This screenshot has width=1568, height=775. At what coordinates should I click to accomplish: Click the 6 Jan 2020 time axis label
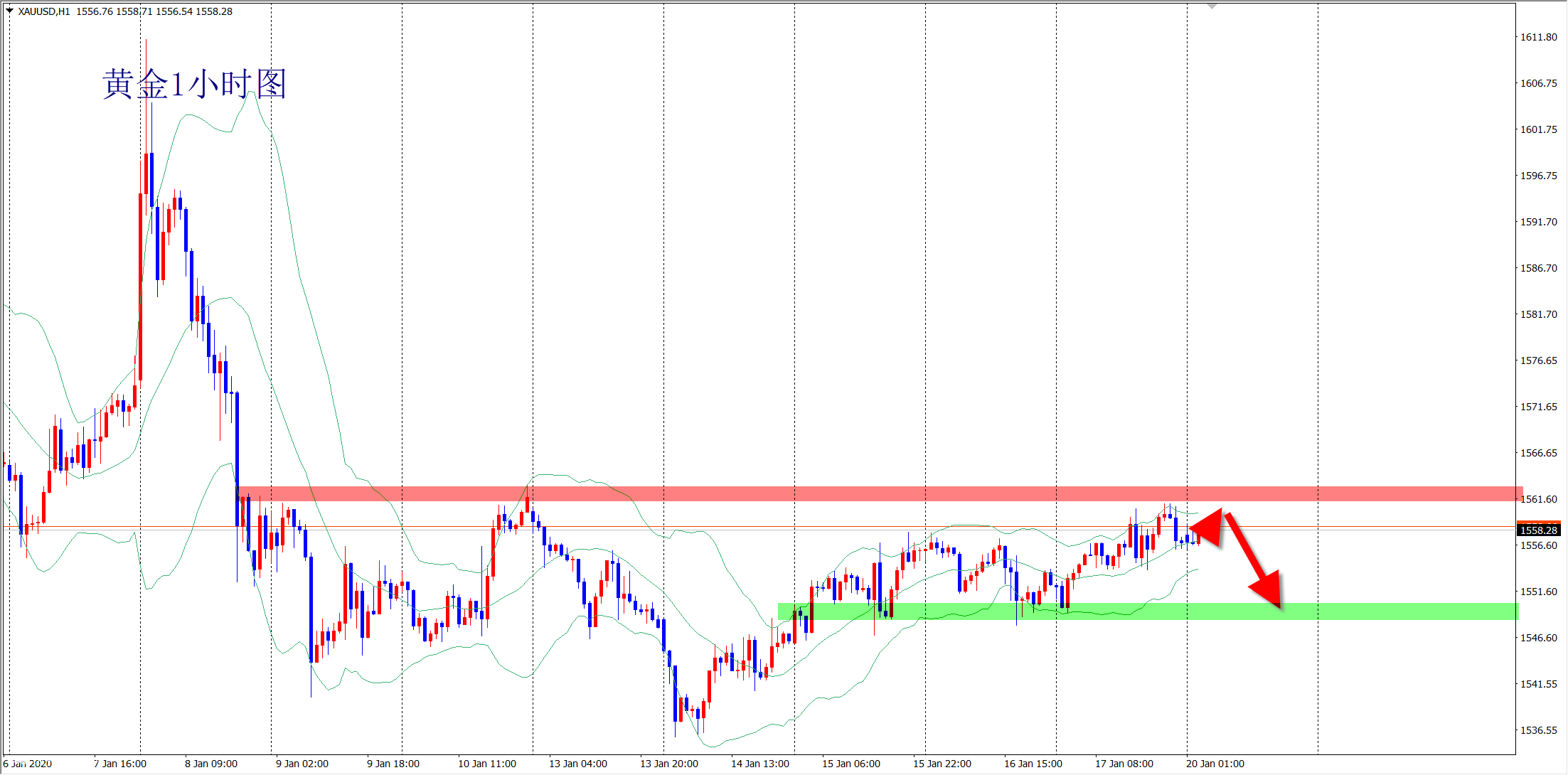click(x=28, y=764)
